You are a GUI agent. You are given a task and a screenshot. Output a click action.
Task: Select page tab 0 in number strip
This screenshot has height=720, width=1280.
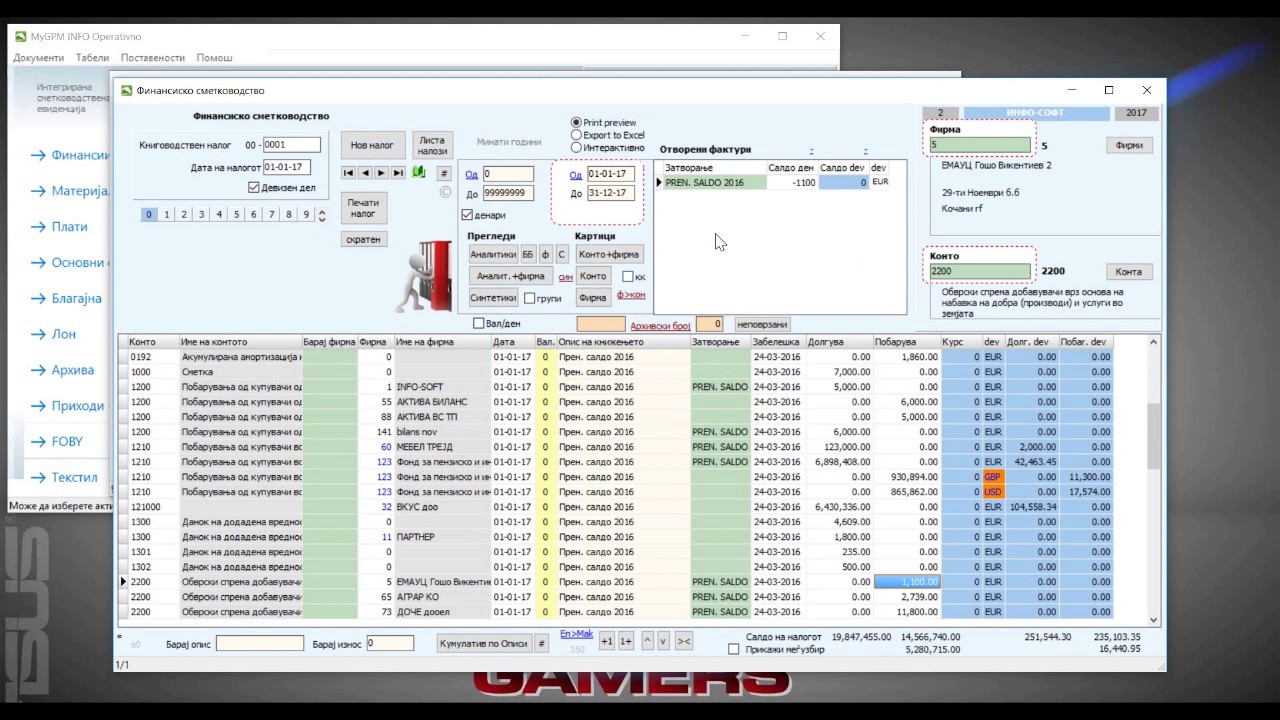(149, 214)
